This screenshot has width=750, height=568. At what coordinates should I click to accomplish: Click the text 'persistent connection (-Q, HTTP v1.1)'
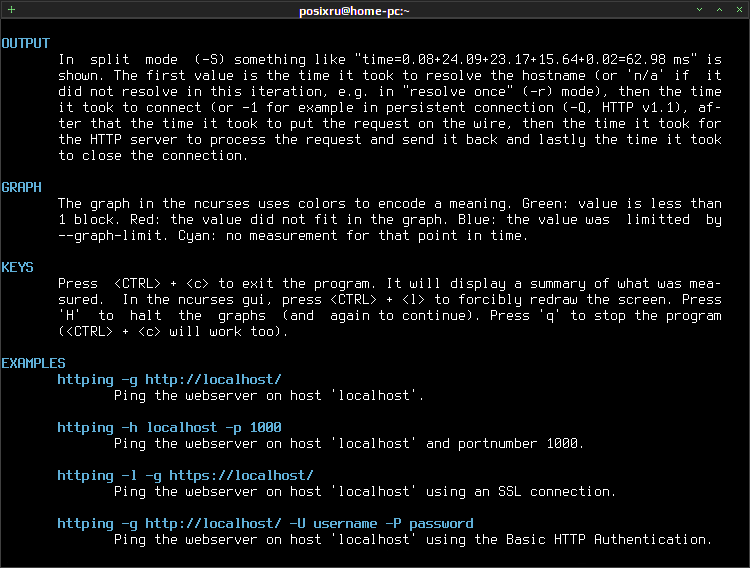point(535,107)
